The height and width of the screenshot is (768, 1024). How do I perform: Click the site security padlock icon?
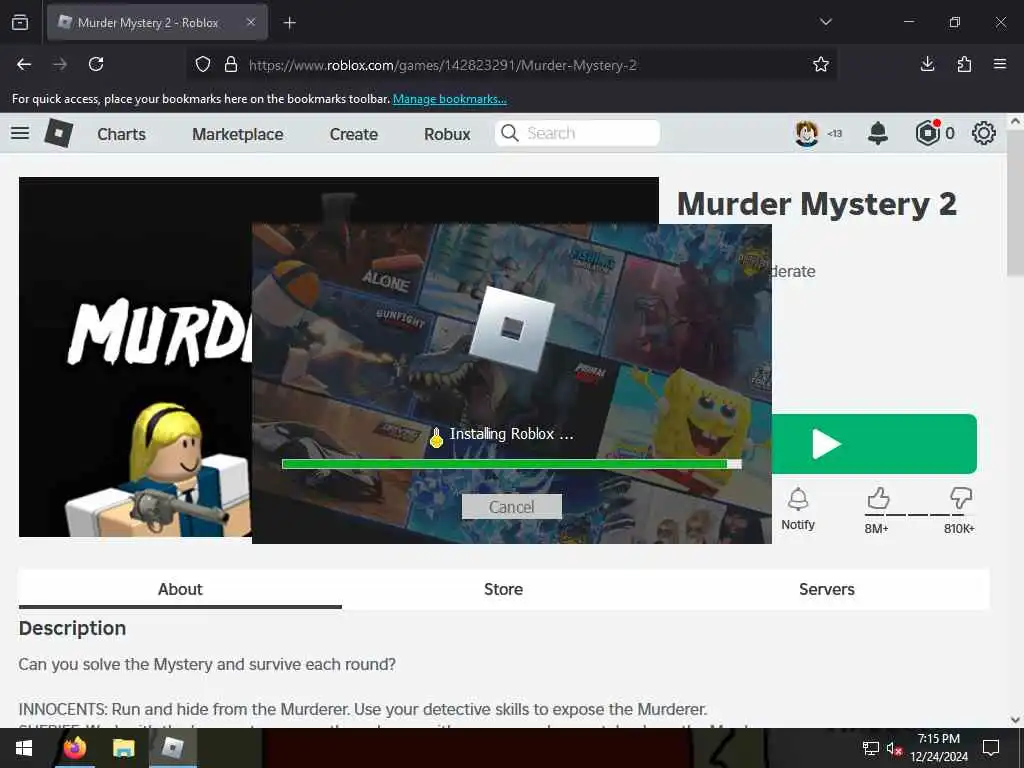pyautogui.click(x=231, y=65)
